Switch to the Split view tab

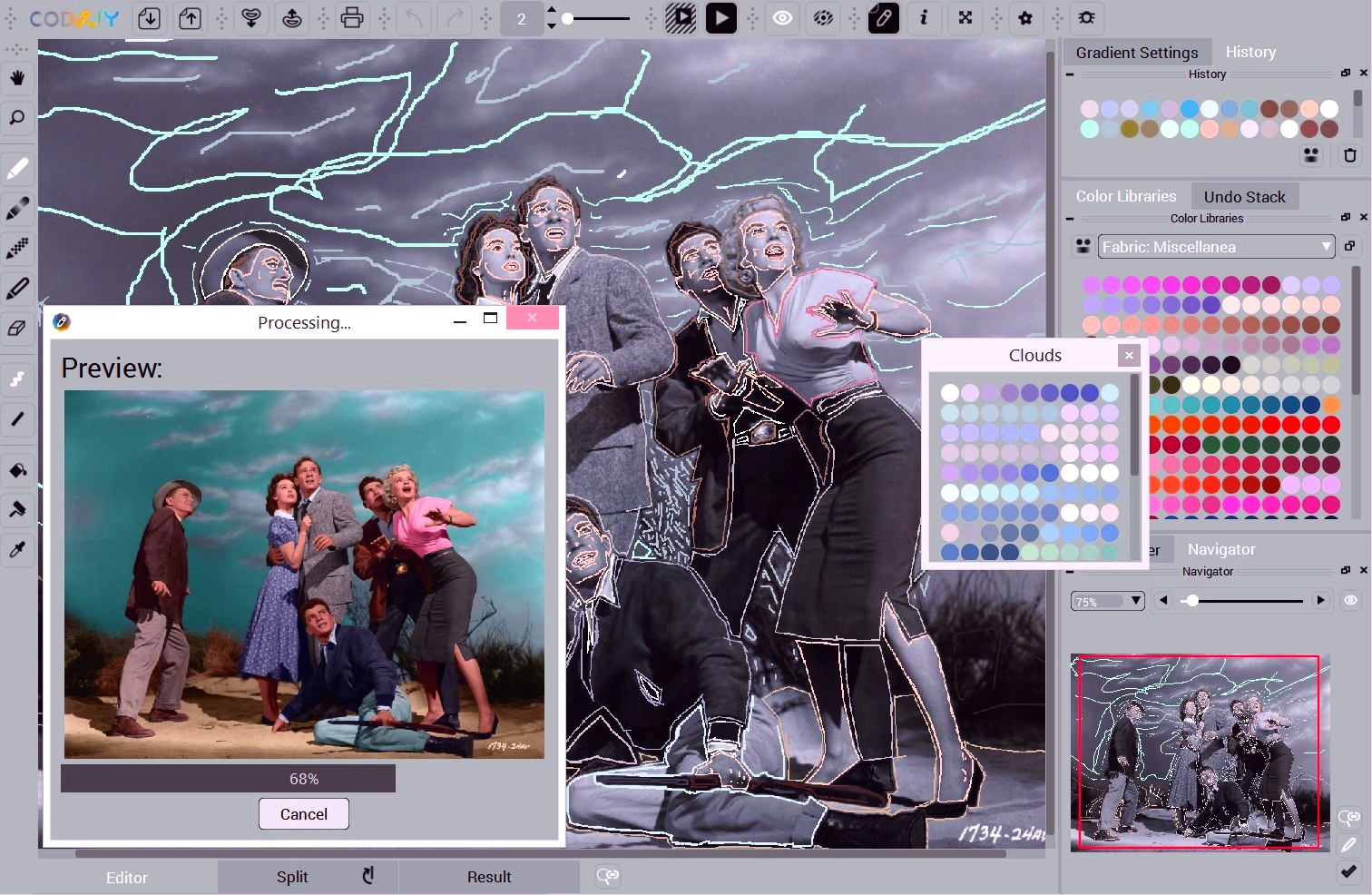click(292, 877)
